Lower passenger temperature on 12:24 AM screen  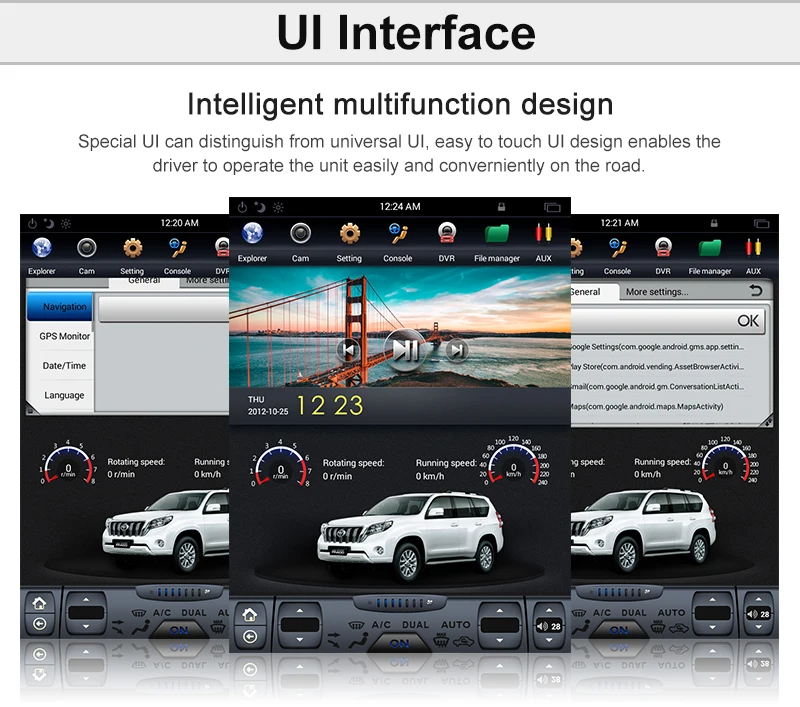[499, 639]
